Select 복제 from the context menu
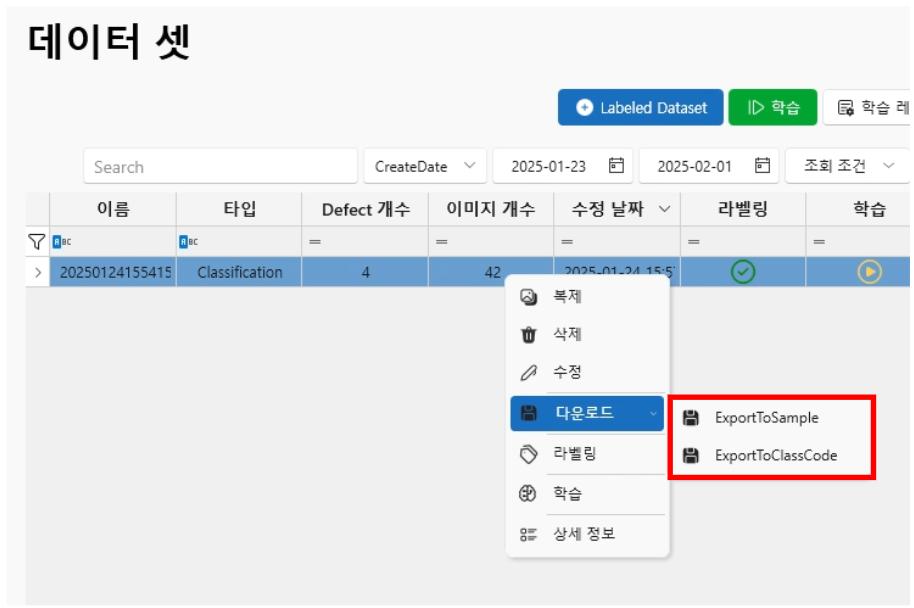914x608 pixels. 567,297
